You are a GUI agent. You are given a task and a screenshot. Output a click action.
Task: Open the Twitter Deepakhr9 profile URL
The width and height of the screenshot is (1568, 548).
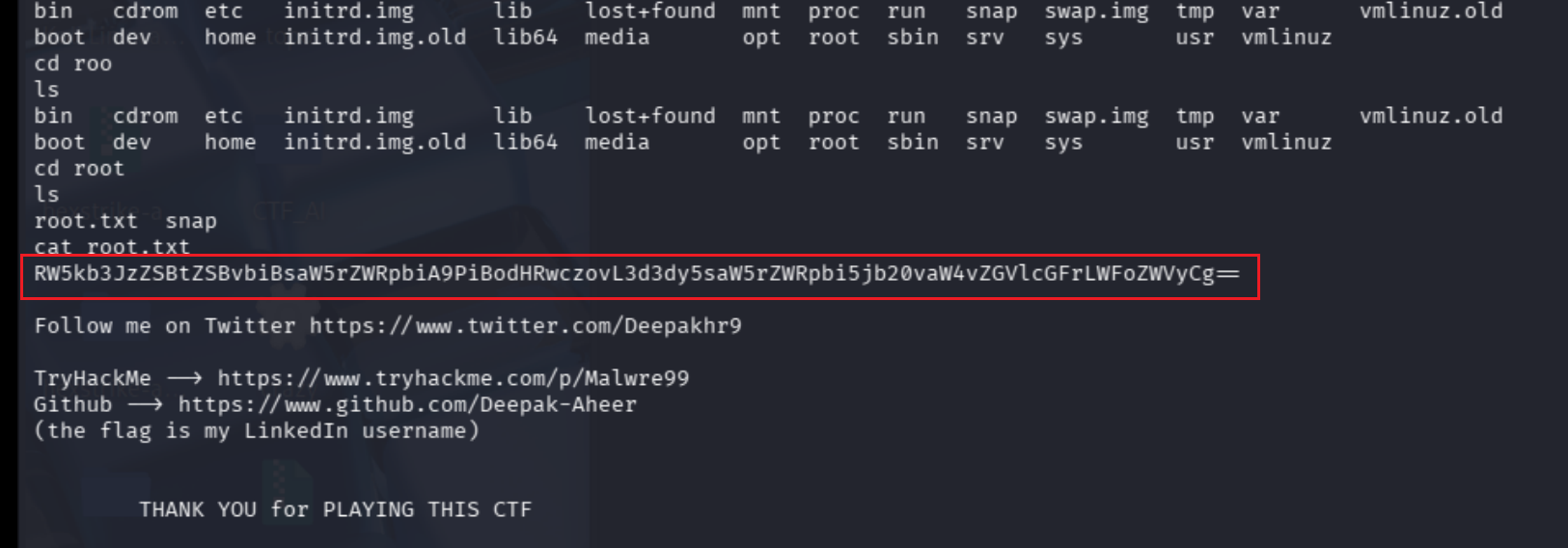coord(525,326)
